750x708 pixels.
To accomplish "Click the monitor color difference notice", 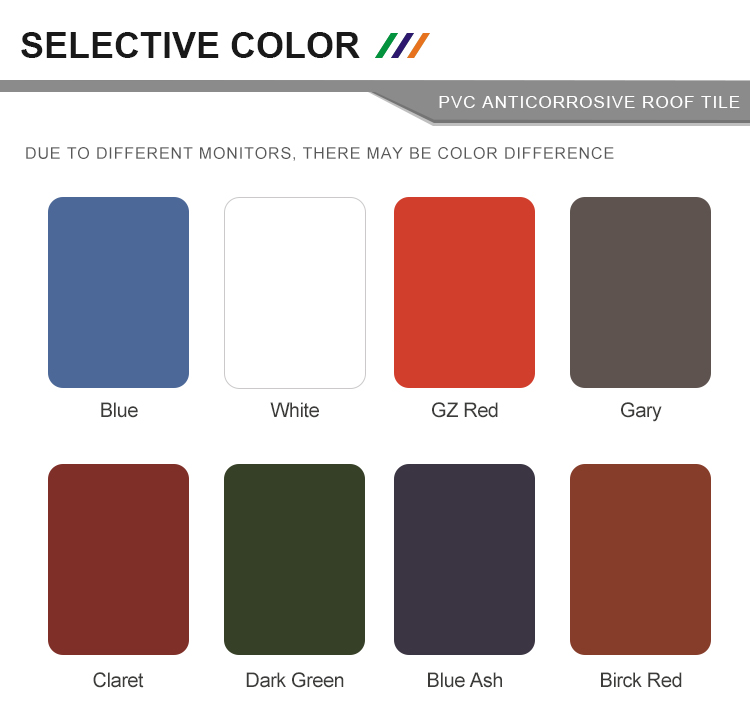I will [319, 153].
